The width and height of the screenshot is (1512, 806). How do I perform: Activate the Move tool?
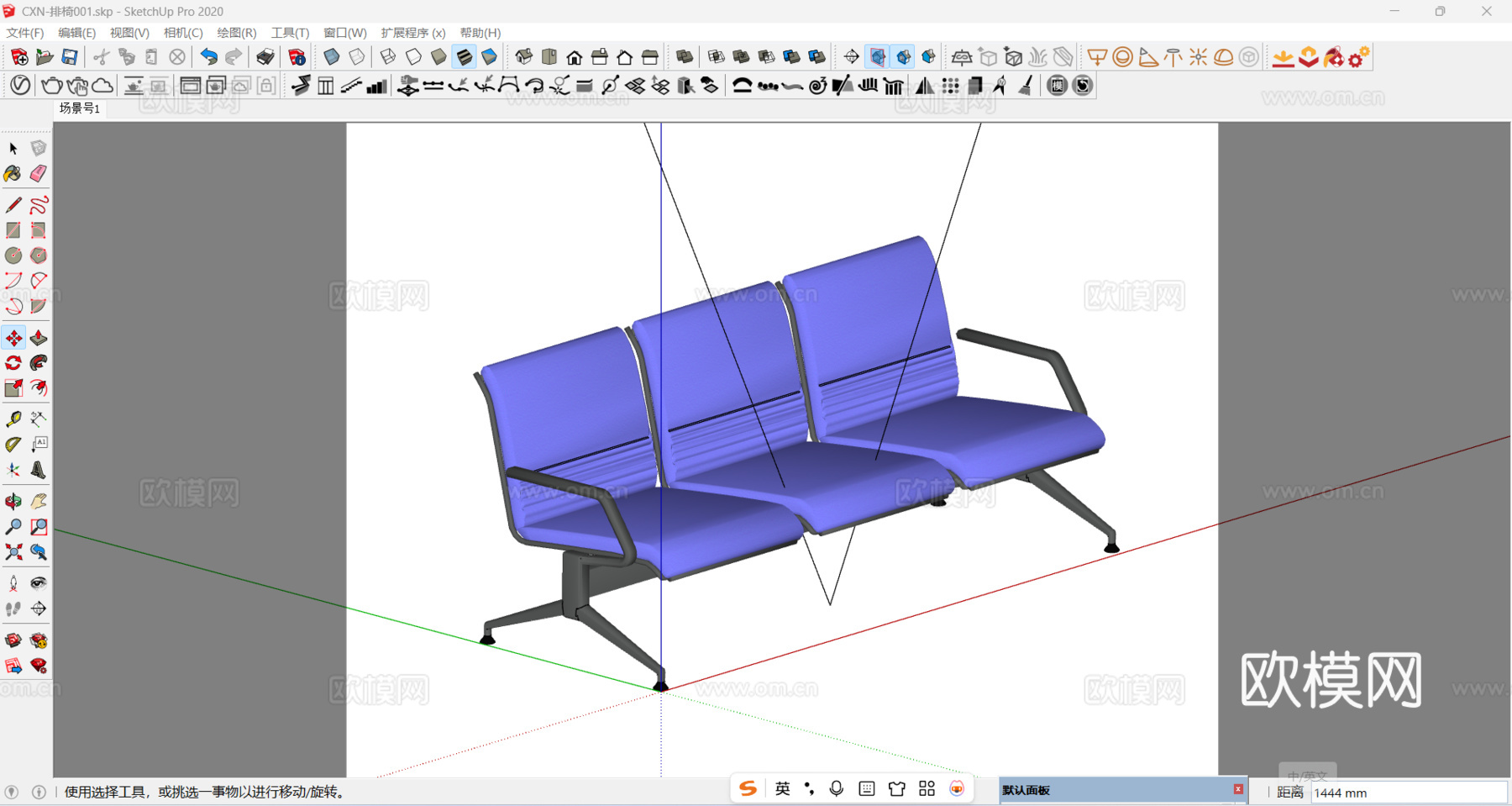click(x=13, y=338)
